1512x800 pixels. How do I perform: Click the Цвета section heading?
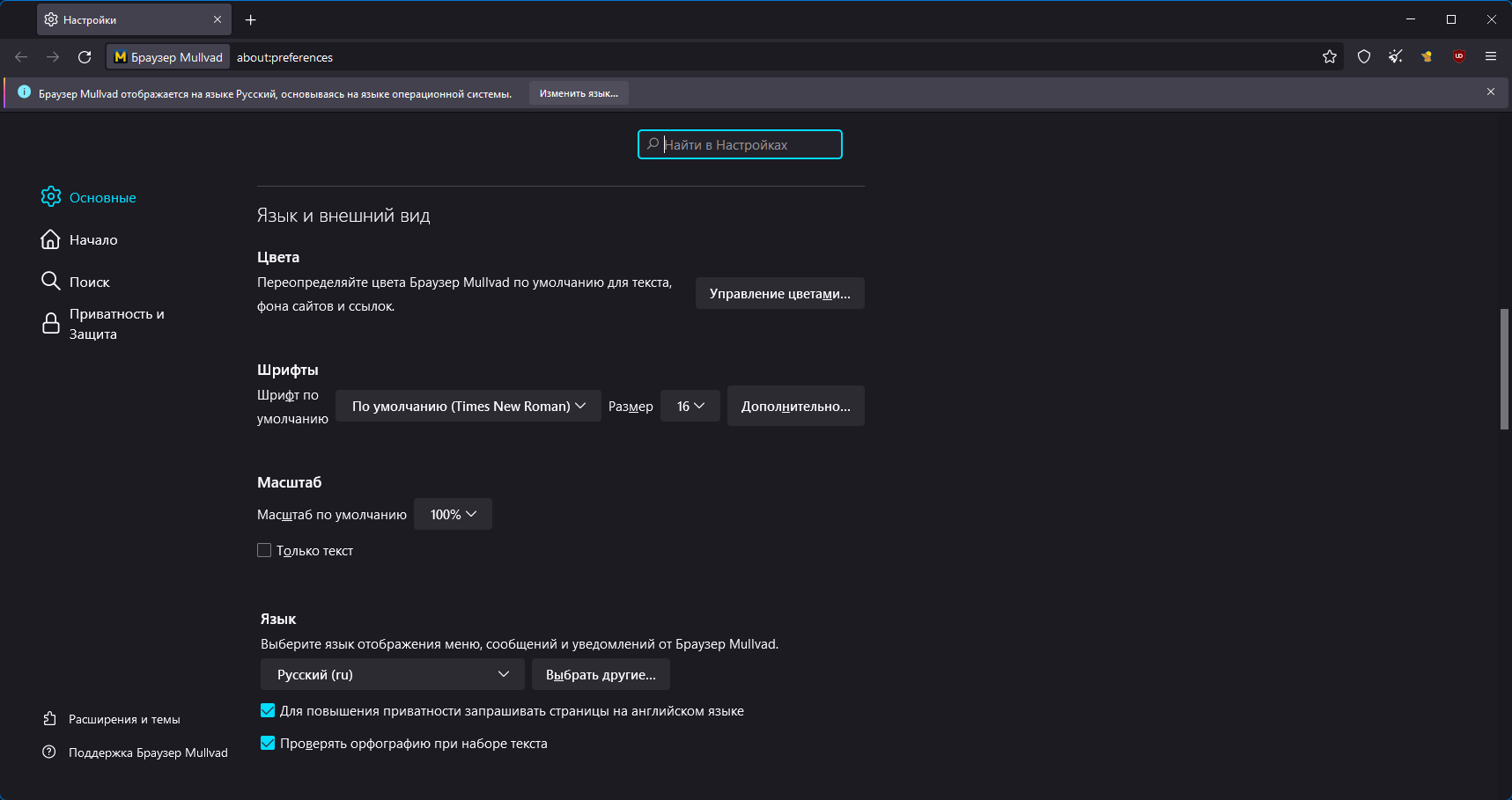tap(278, 257)
